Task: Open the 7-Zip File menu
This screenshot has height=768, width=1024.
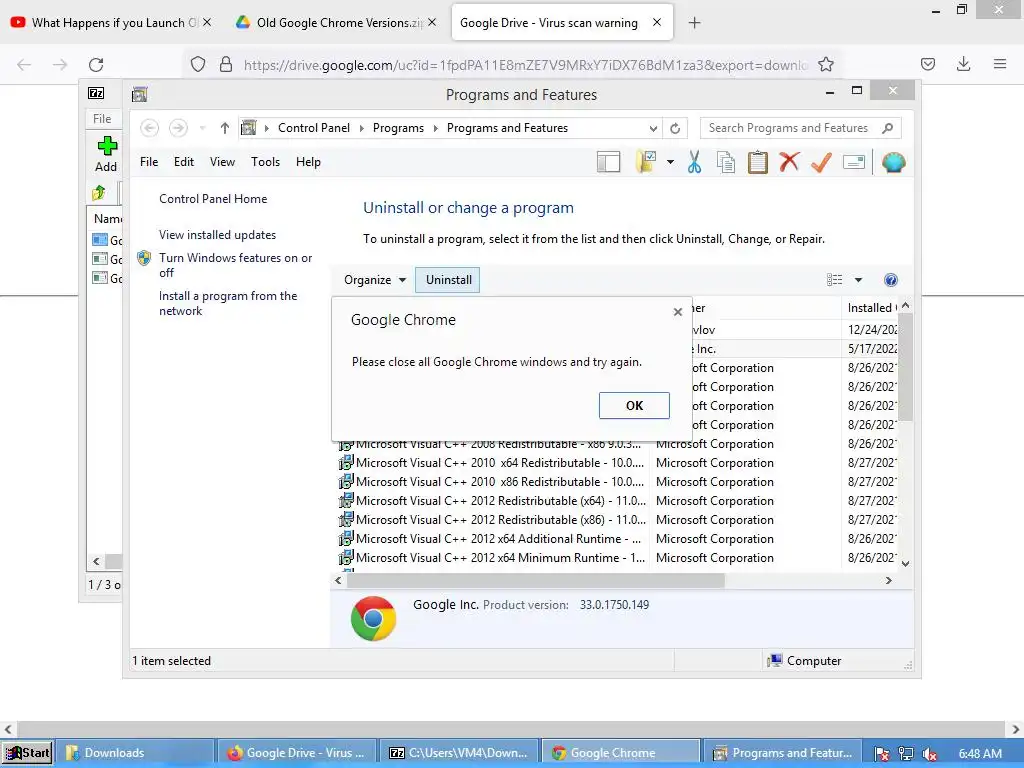Action: 102,119
